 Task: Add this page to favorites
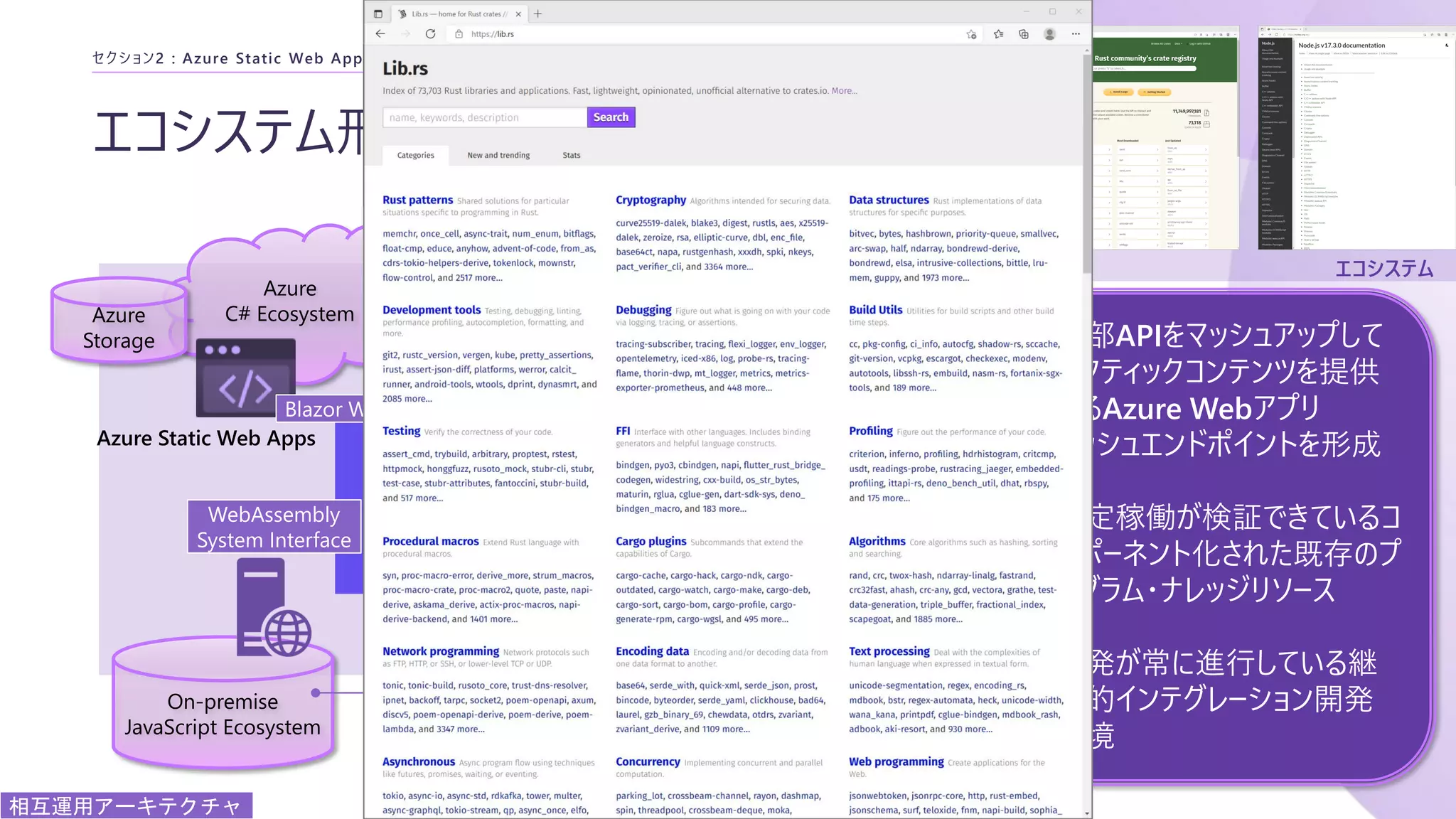point(971,33)
